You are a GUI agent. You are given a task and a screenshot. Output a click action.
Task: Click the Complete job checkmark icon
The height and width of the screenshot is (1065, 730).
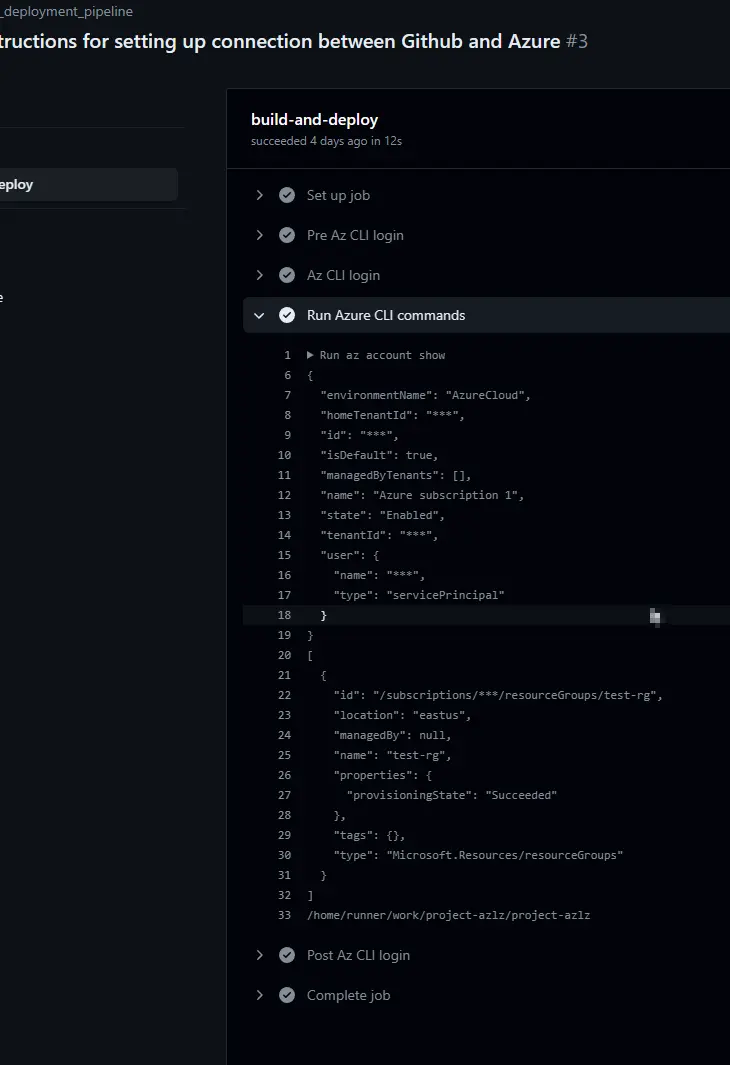(x=287, y=996)
